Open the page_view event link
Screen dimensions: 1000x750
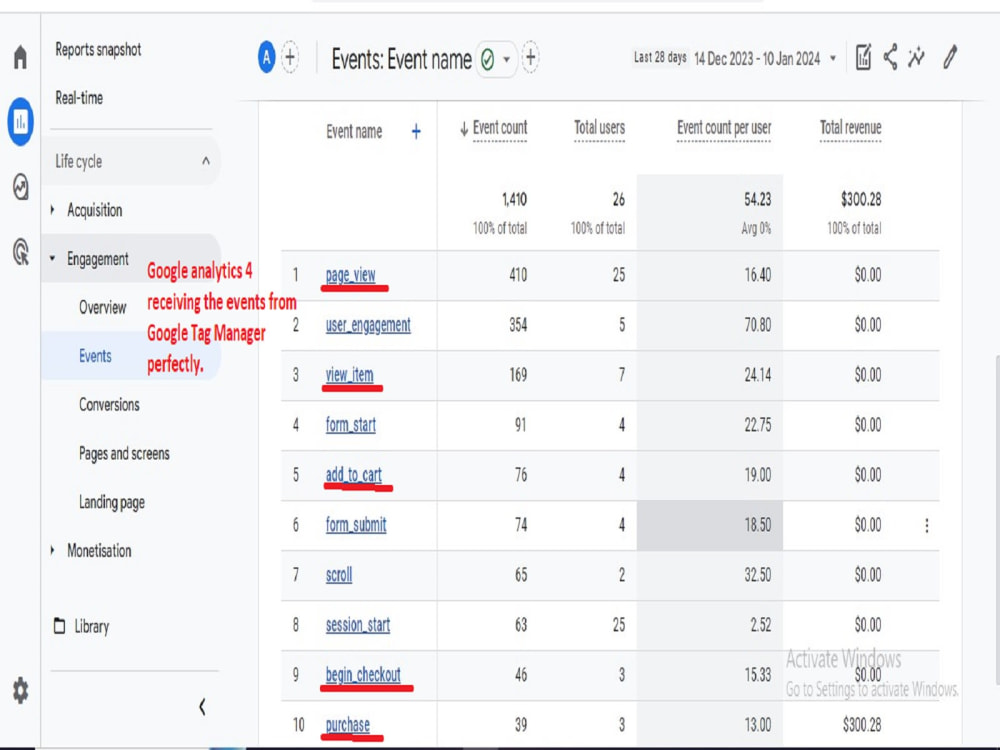pyautogui.click(x=350, y=275)
